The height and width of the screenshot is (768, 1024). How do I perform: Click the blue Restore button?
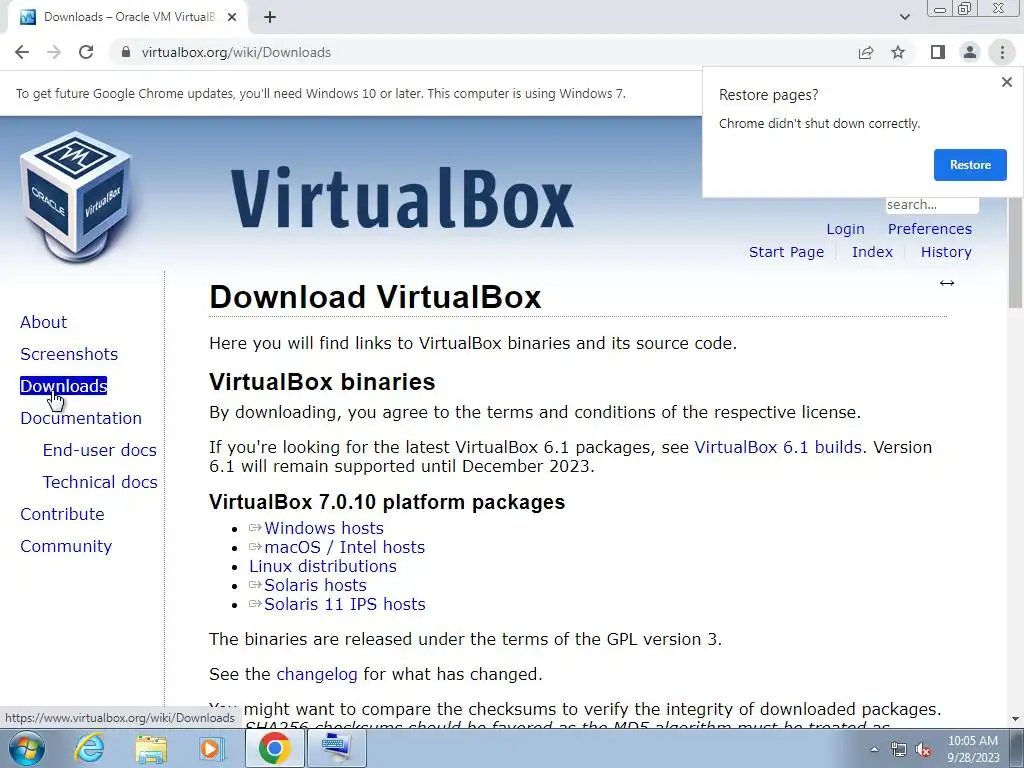pyautogui.click(x=970, y=165)
